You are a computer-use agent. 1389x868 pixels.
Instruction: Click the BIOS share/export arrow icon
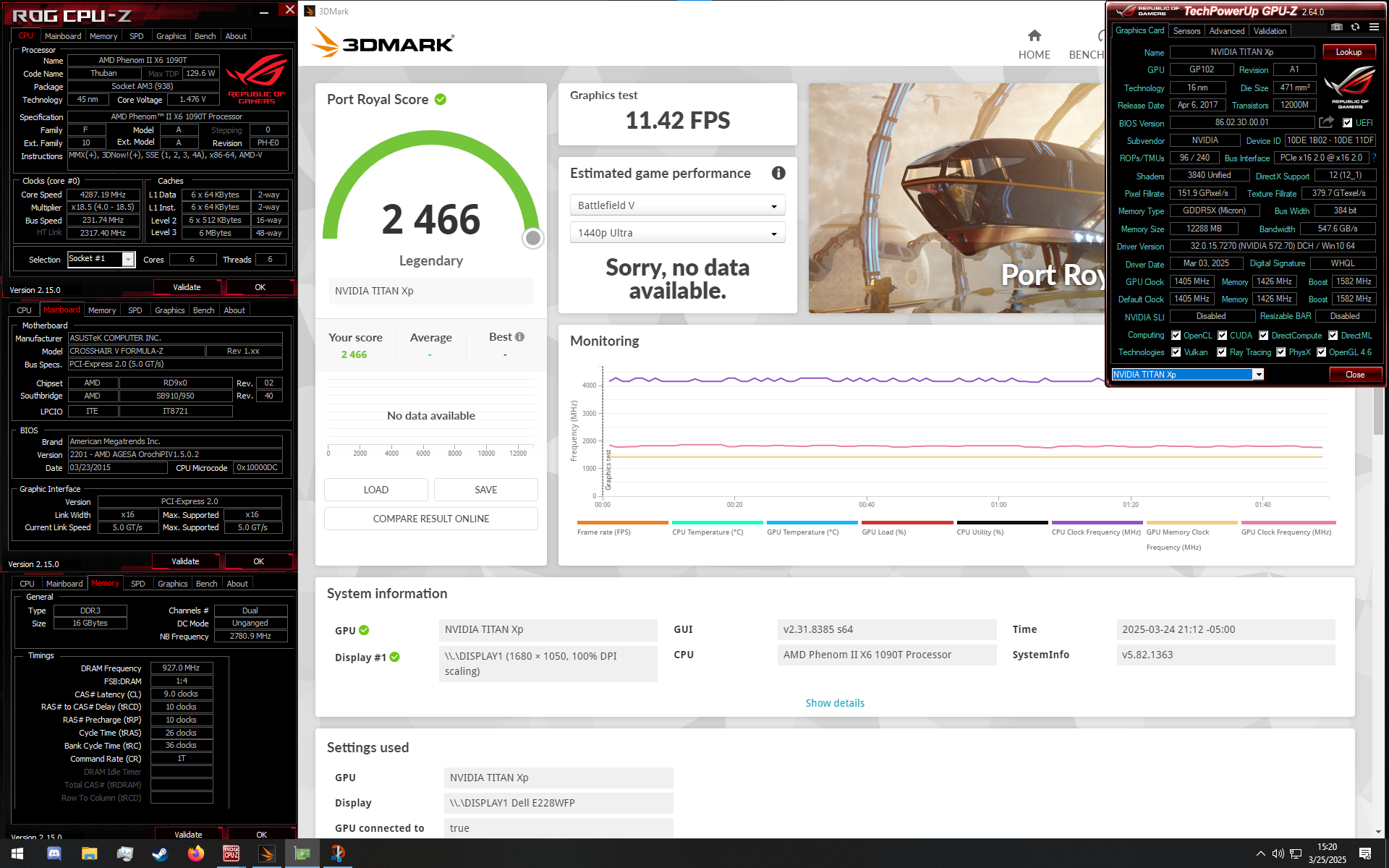(x=1326, y=122)
